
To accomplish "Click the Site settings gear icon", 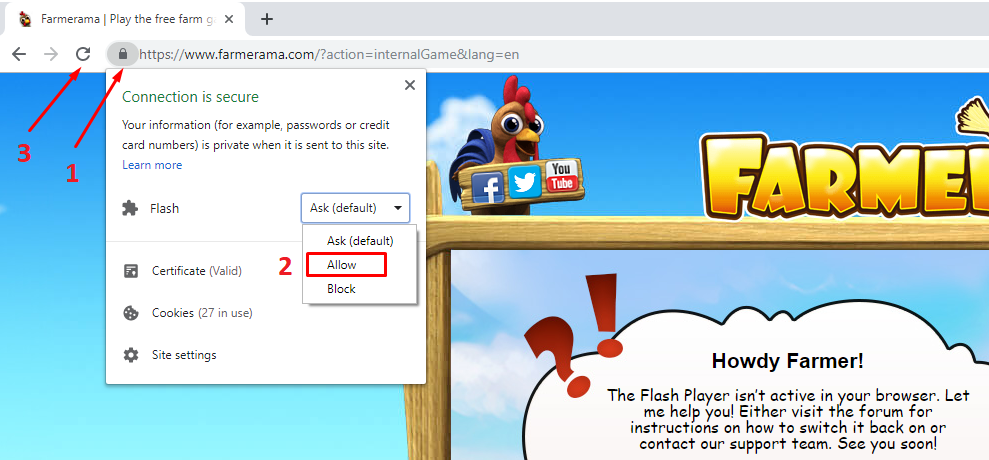I will [x=131, y=355].
